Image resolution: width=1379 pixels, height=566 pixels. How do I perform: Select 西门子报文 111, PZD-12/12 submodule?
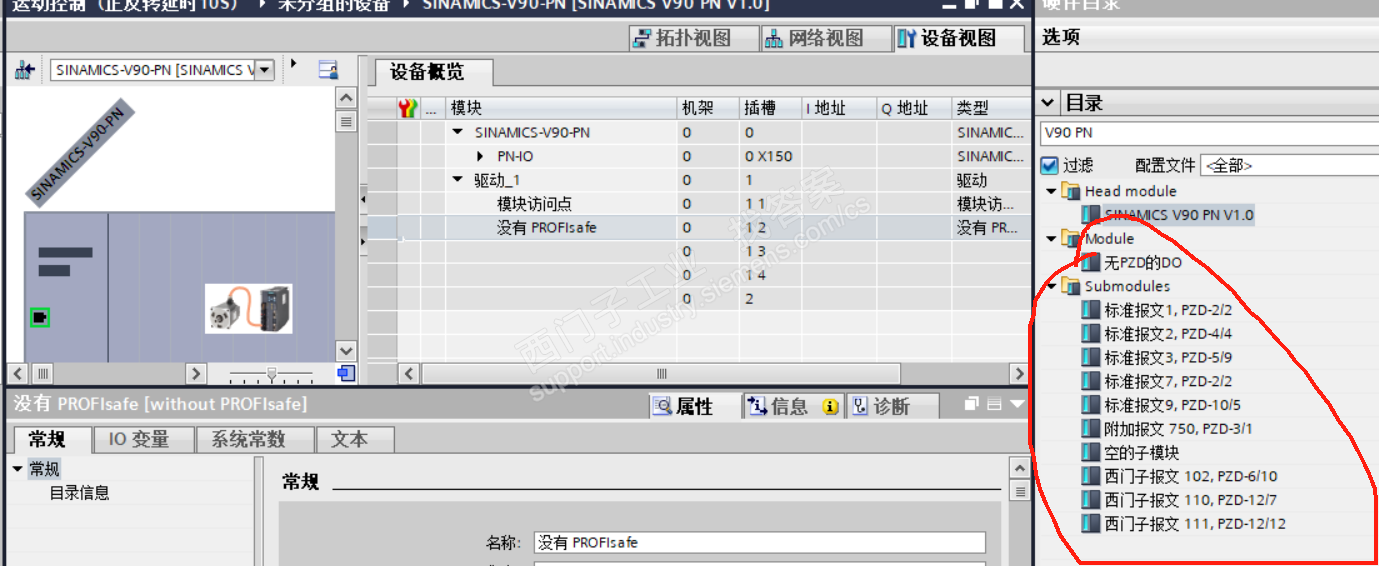click(1195, 524)
